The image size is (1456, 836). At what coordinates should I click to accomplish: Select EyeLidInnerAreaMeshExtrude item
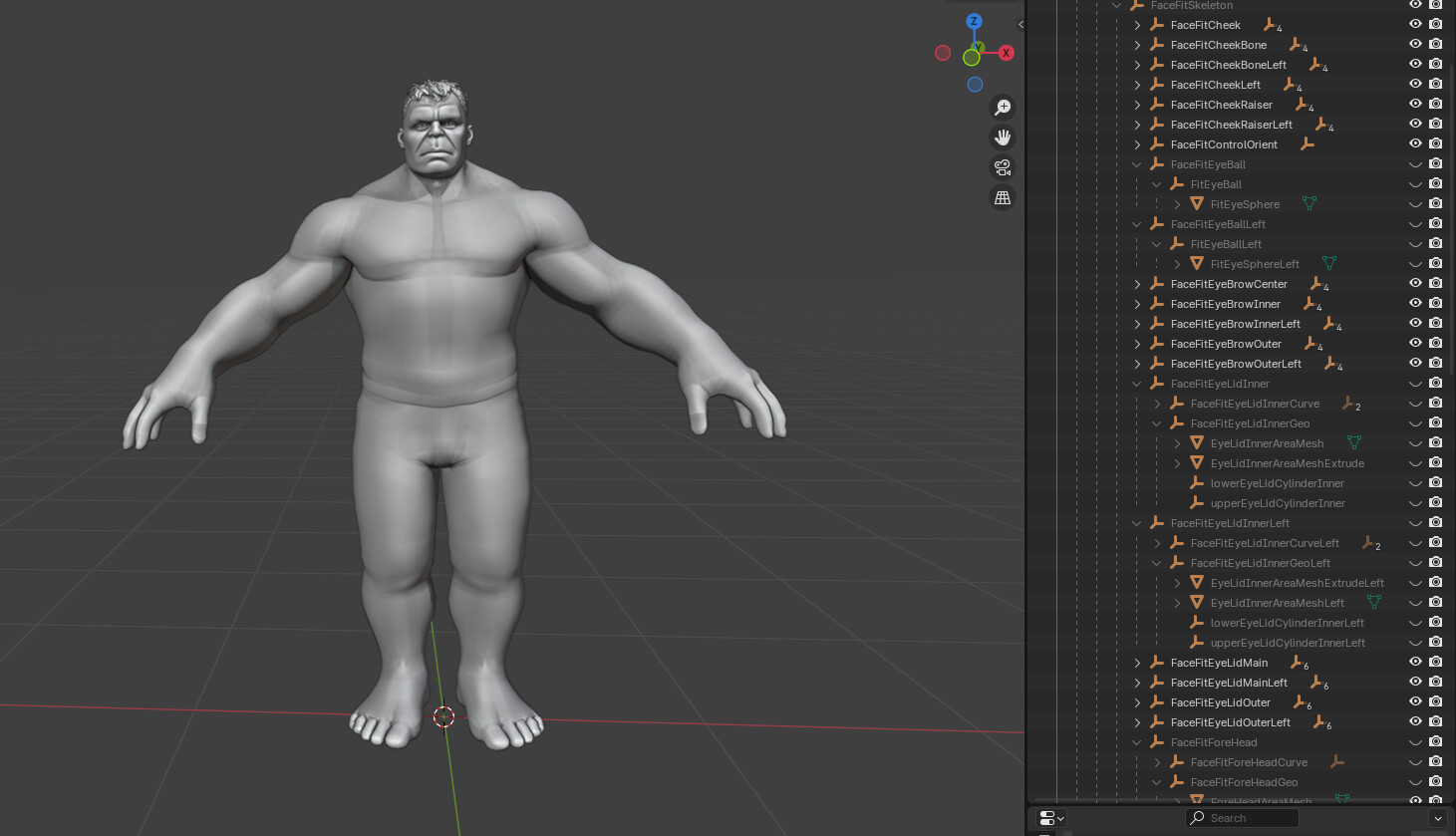click(1288, 463)
